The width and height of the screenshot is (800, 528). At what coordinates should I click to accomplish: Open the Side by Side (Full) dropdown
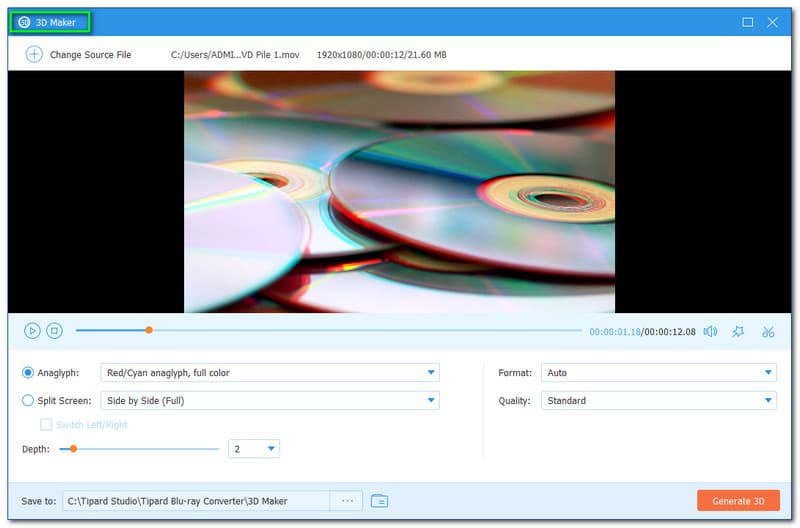pos(270,401)
